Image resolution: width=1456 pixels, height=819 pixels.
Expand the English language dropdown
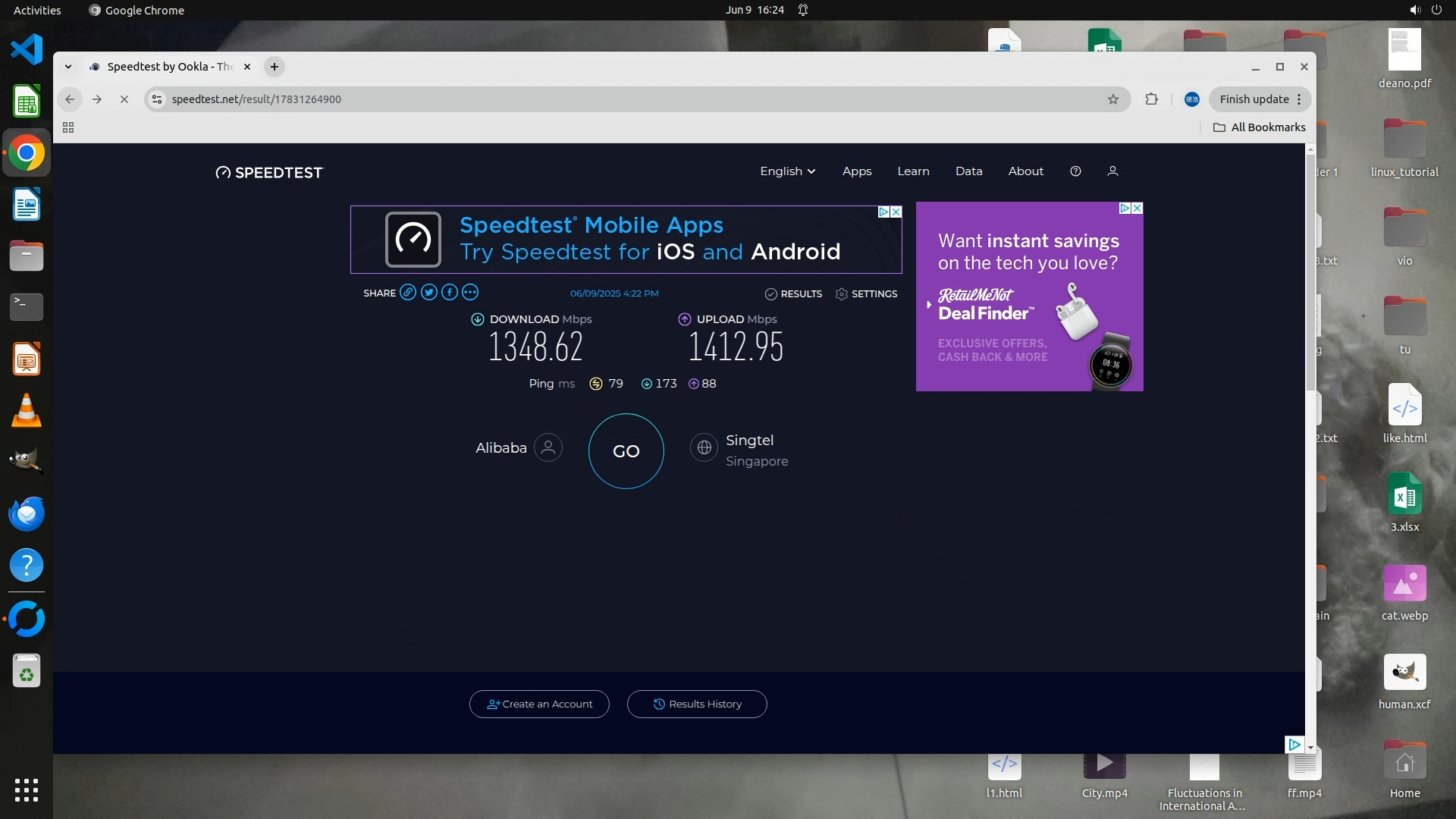pos(787,171)
